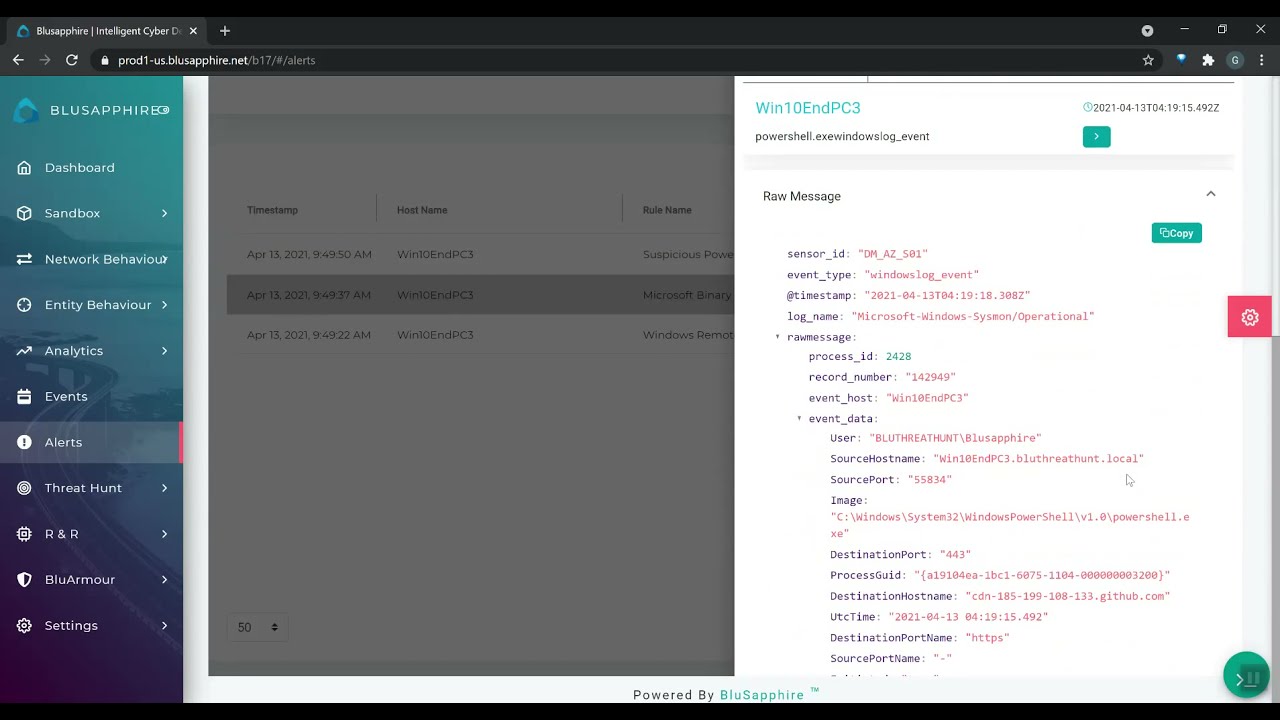
Task: Select the 9:49:50 AM alert row
Action: [481, 255]
